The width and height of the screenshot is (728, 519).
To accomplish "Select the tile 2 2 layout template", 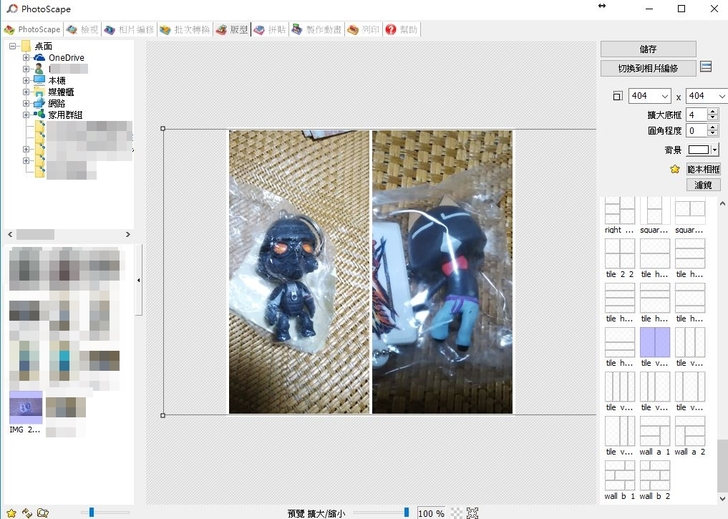I will (x=620, y=254).
